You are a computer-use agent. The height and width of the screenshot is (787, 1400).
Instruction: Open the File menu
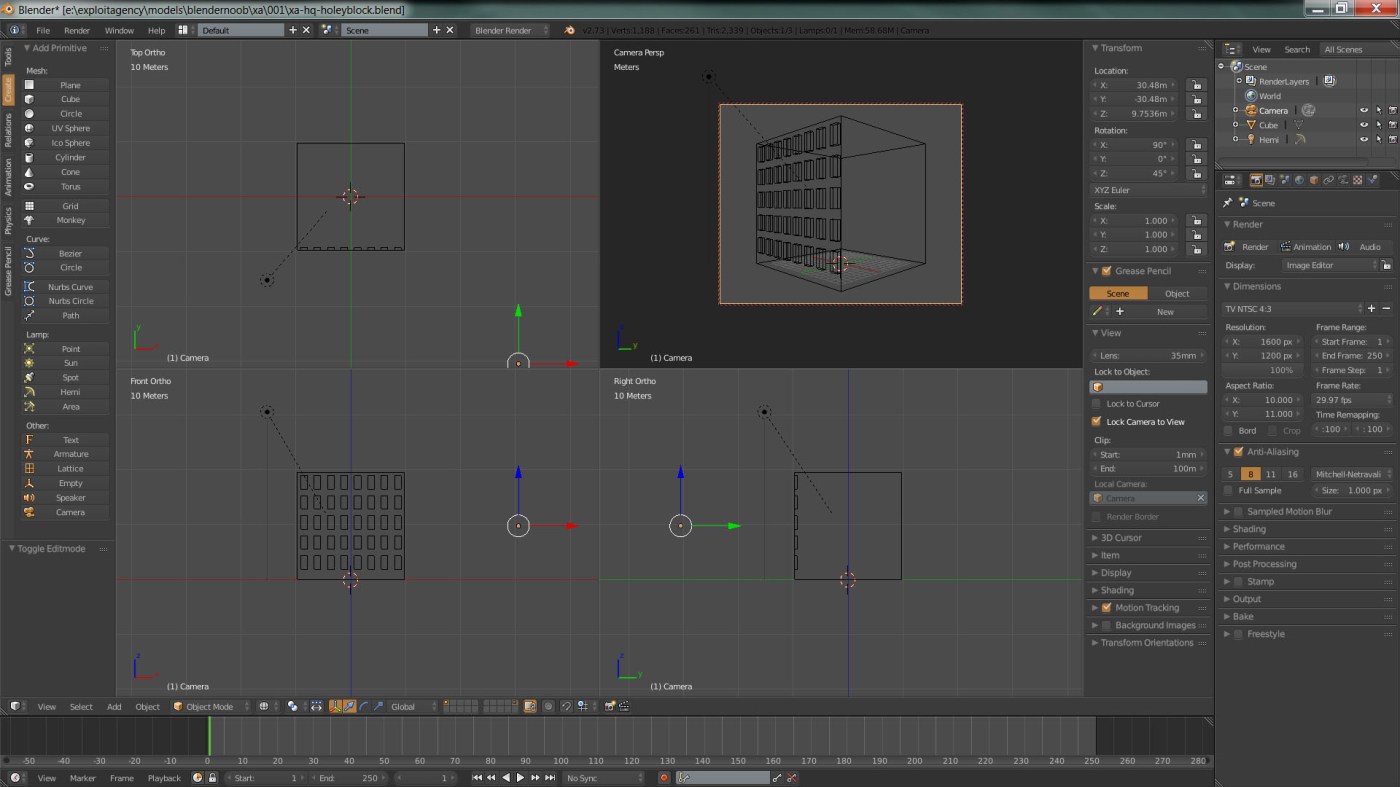click(x=43, y=30)
